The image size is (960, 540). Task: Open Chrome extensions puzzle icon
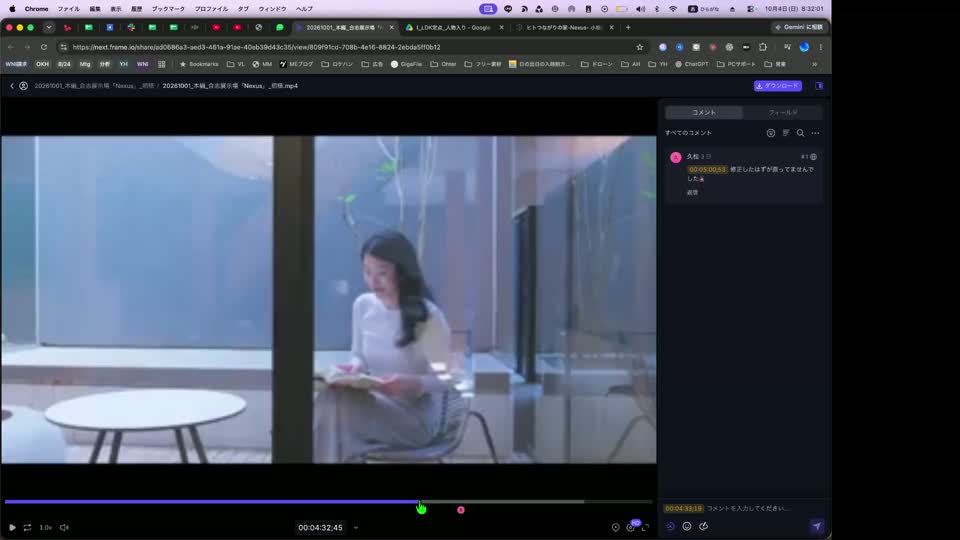coord(763,47)
